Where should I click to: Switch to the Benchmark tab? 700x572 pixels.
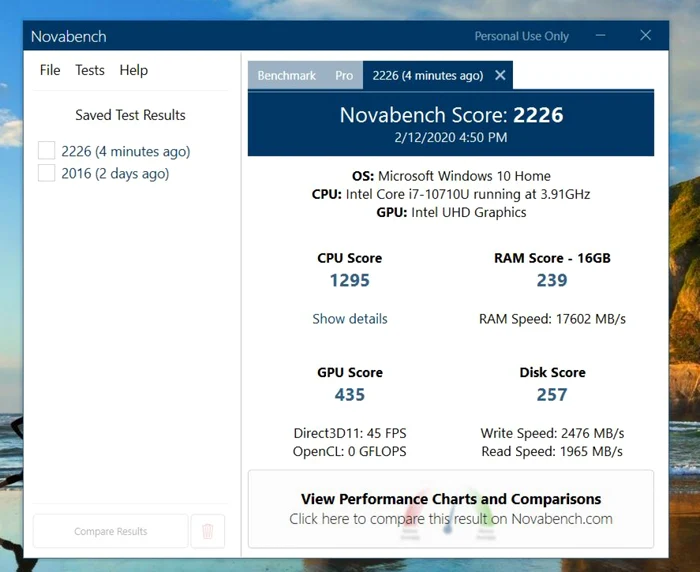(287, 75)
